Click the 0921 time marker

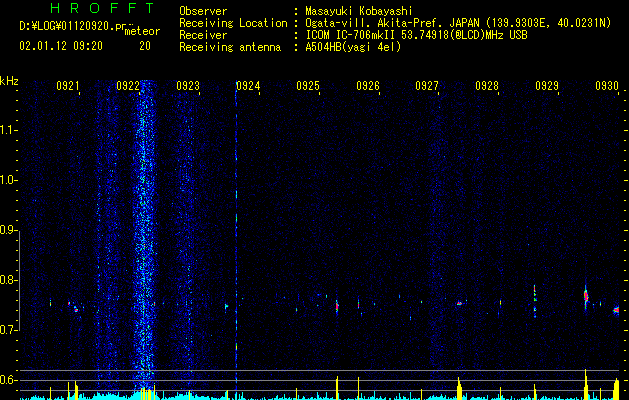pos(68,86)
